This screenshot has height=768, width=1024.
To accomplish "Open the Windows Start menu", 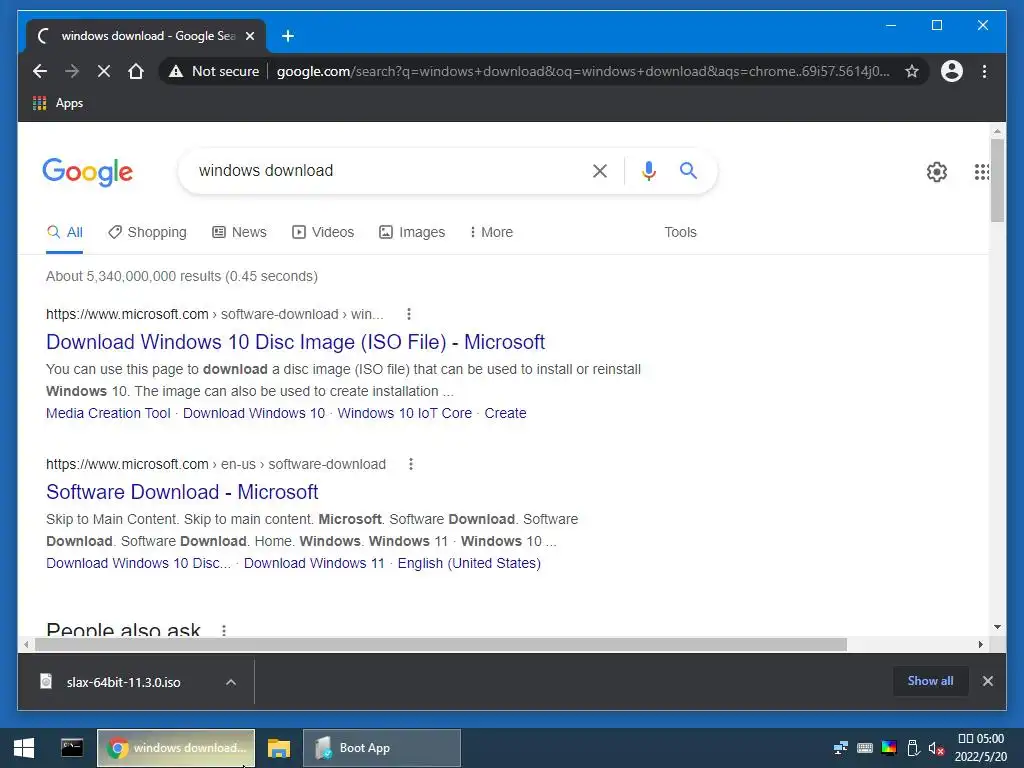I will 24,748.
